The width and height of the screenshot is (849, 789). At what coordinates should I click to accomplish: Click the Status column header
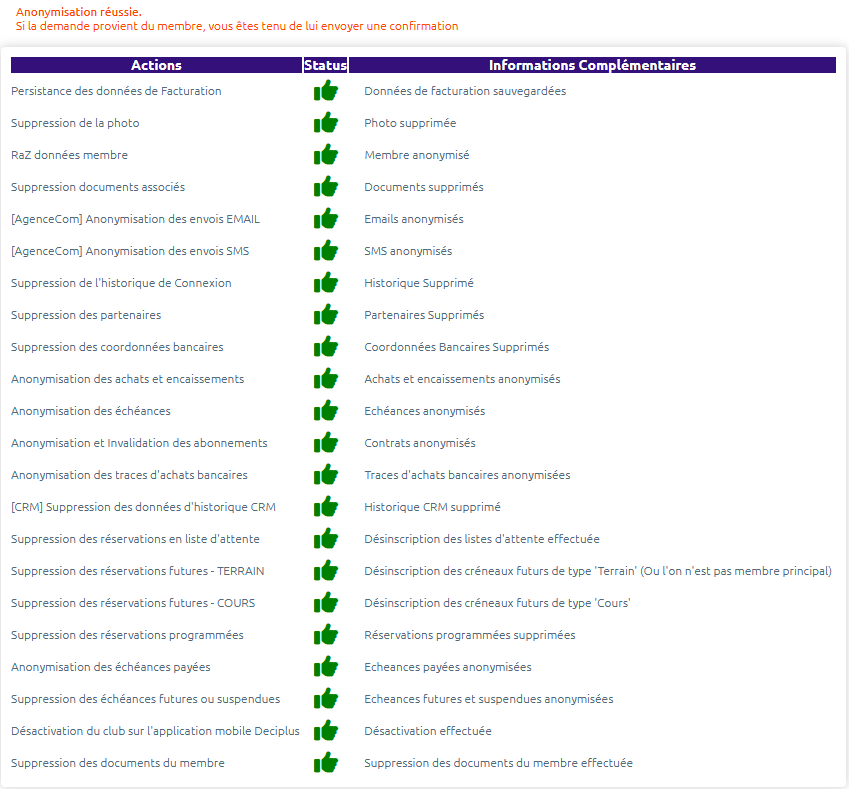click(x=325, y=65)
